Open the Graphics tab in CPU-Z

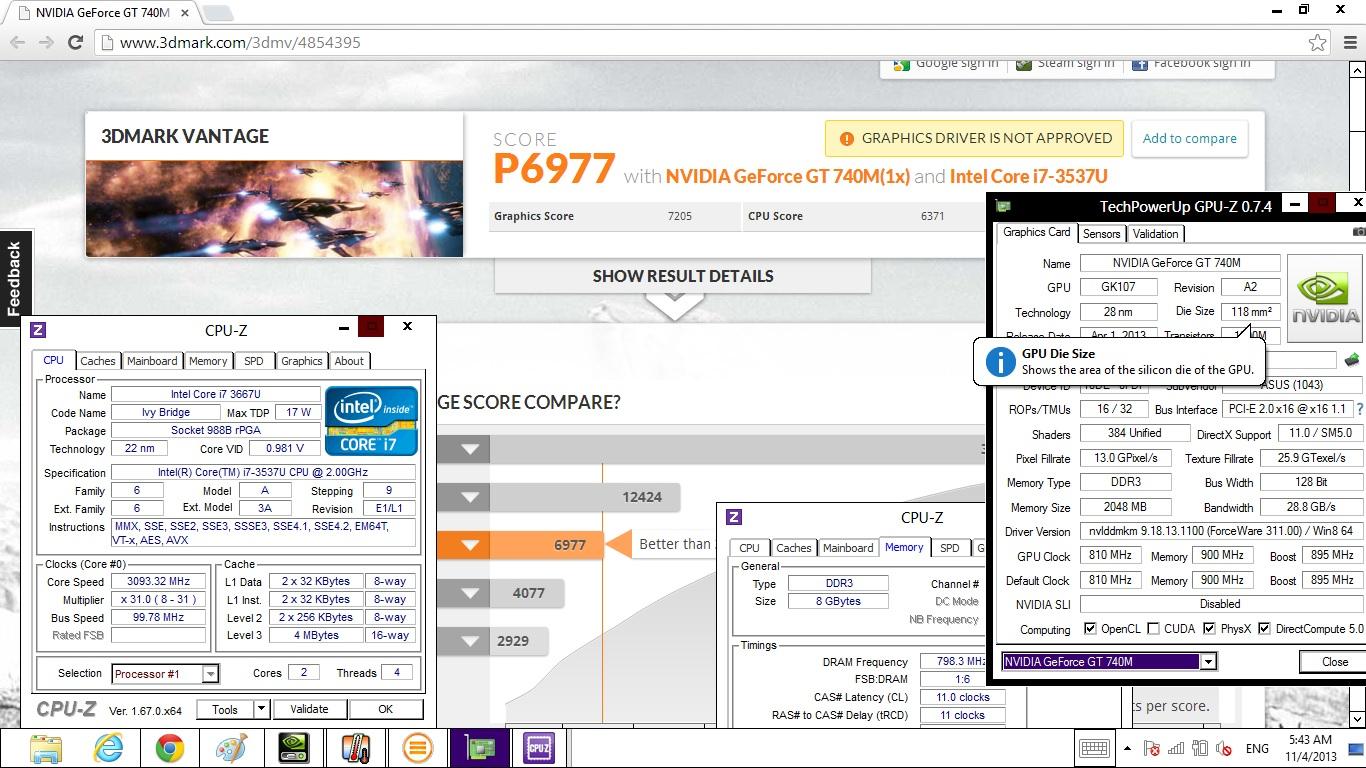point(301,361)
